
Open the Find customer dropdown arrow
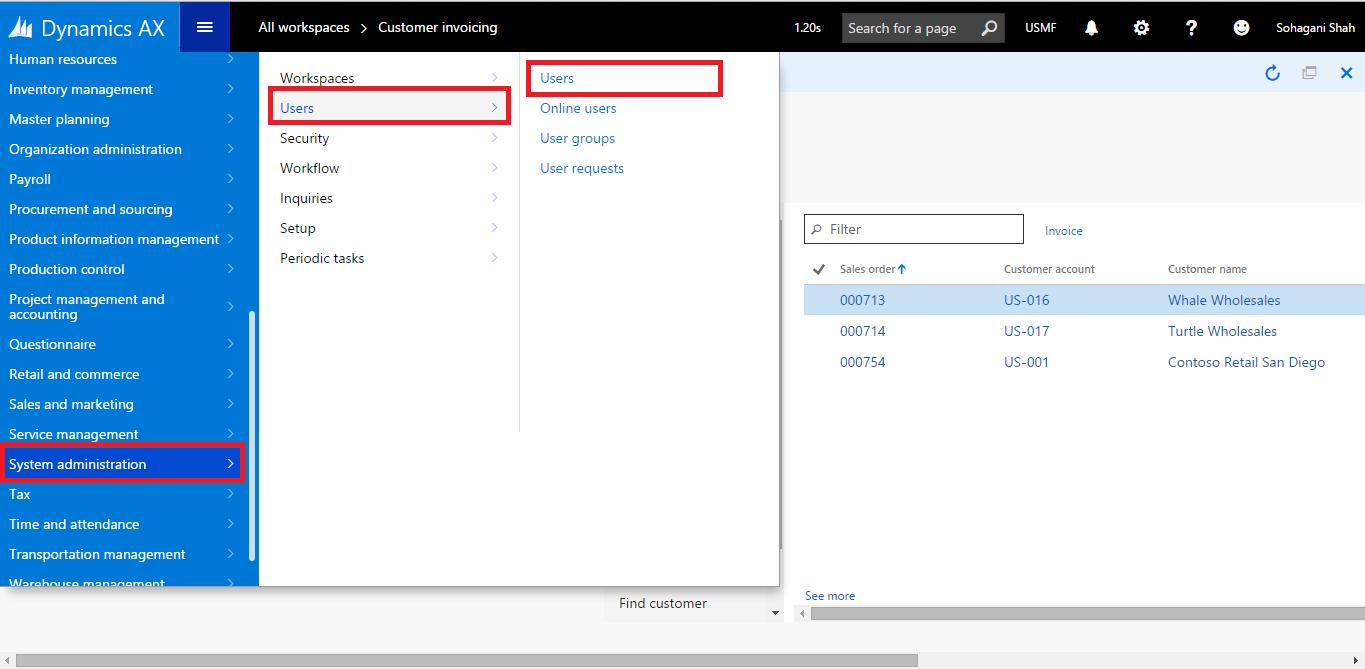pos(774,612)
